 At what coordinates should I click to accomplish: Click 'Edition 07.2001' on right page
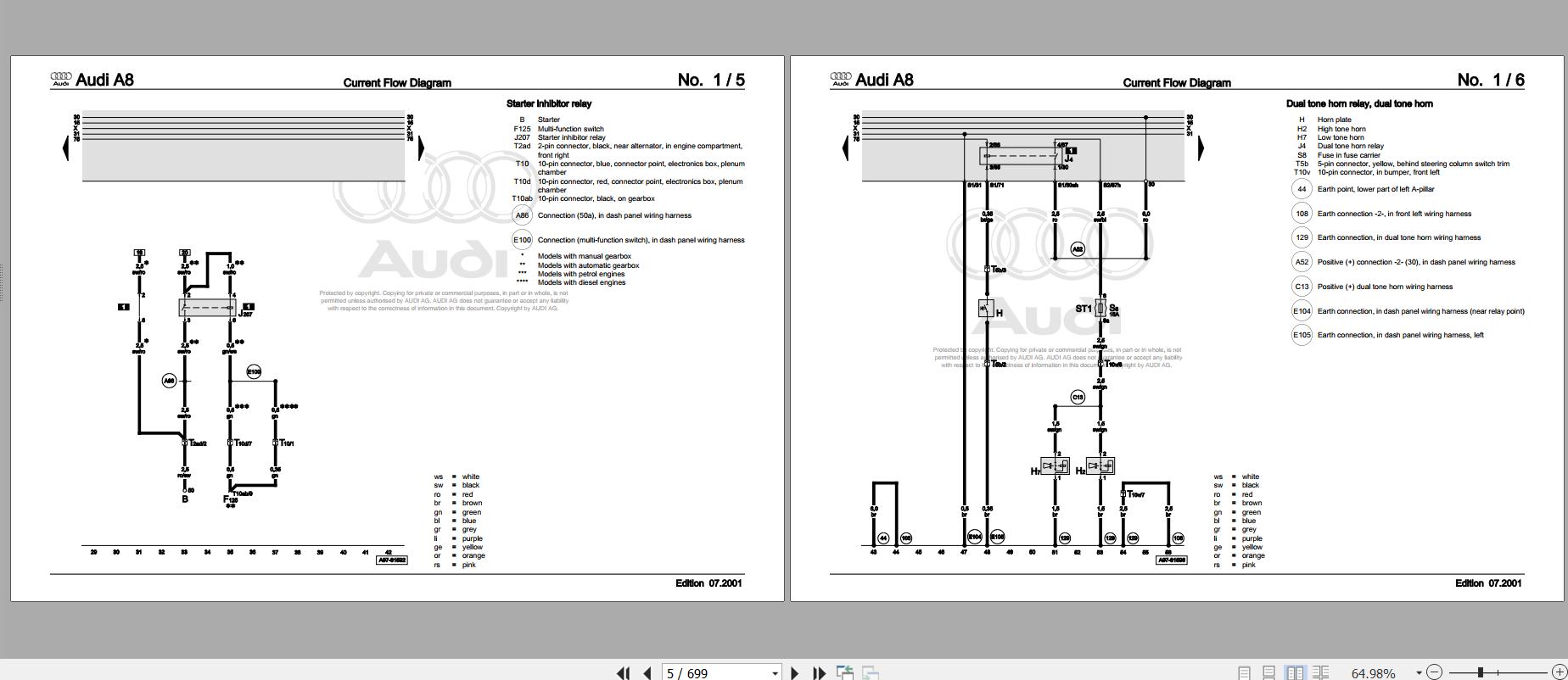point(1489,583)
